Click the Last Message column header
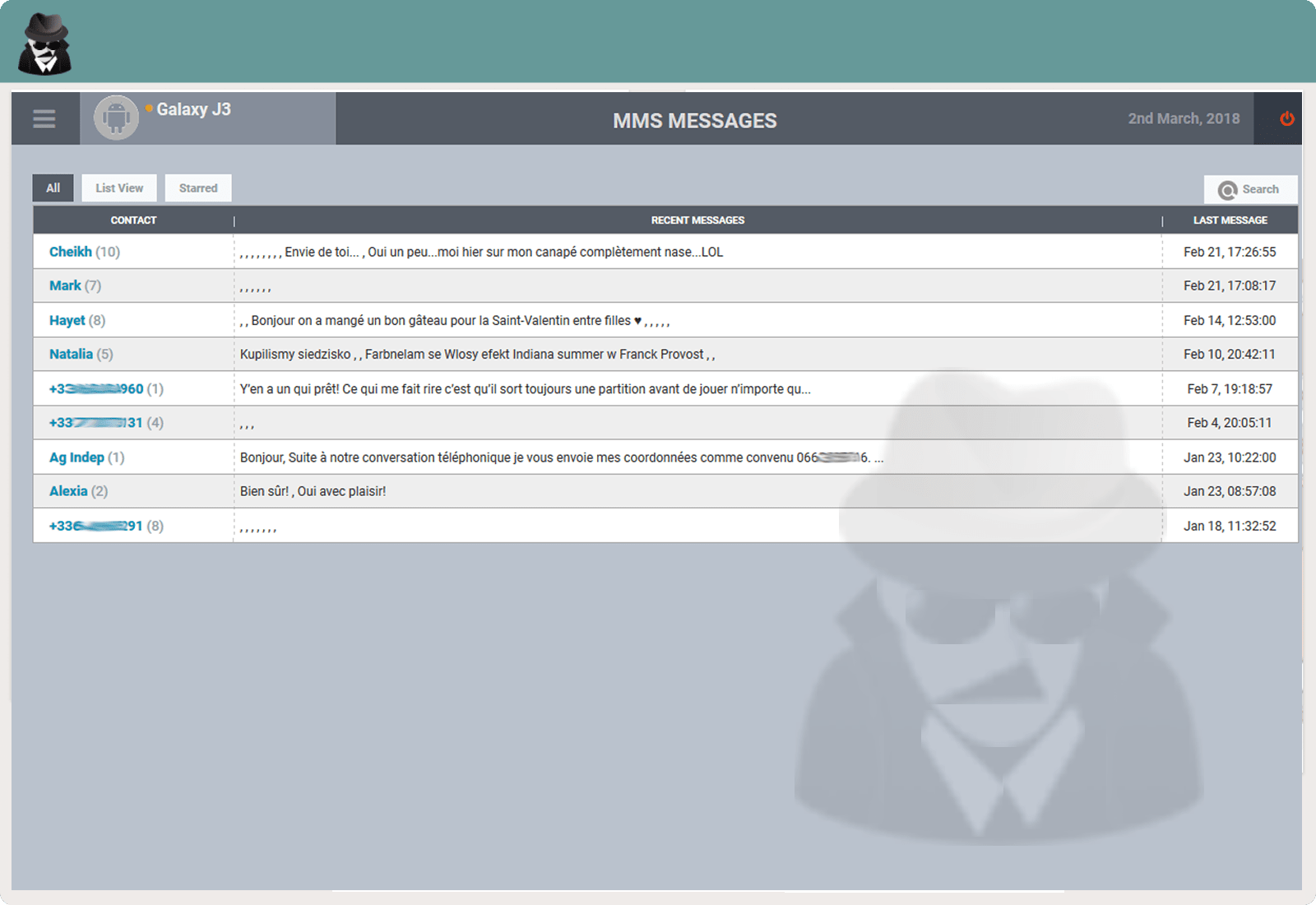The height and width of the screenshot is (905, 1316). pos(1230,220)
